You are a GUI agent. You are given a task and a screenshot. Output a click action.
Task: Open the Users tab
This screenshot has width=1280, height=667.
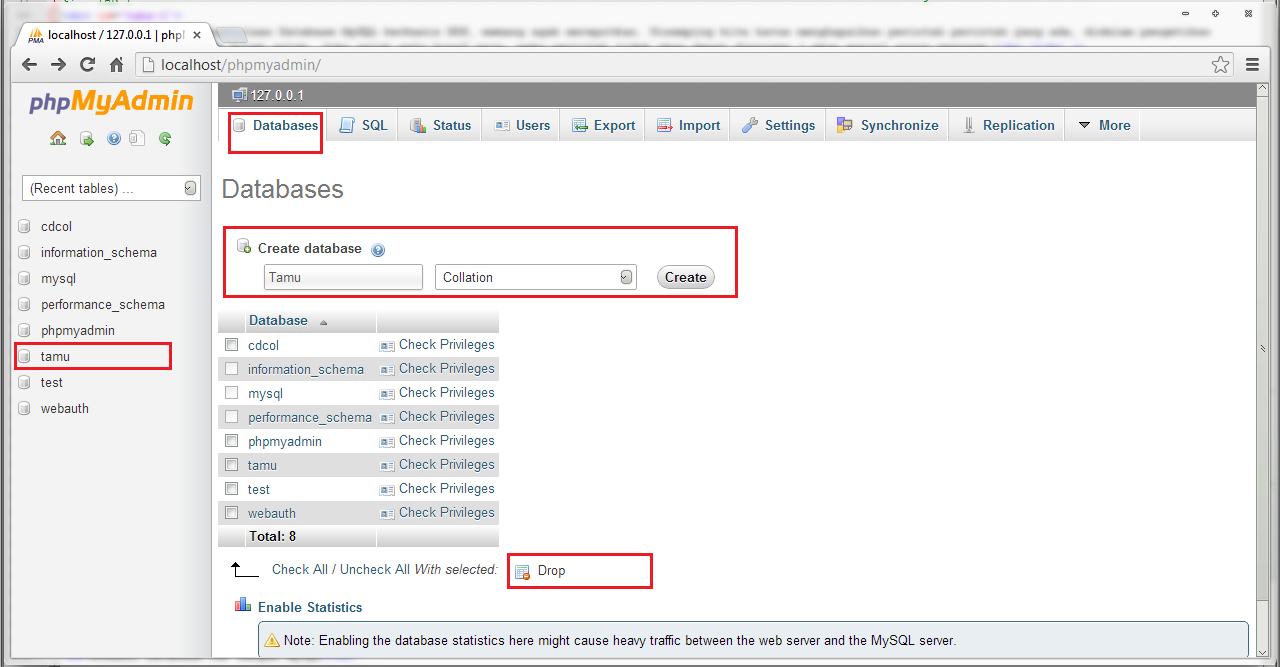click(x=522, y=125)
